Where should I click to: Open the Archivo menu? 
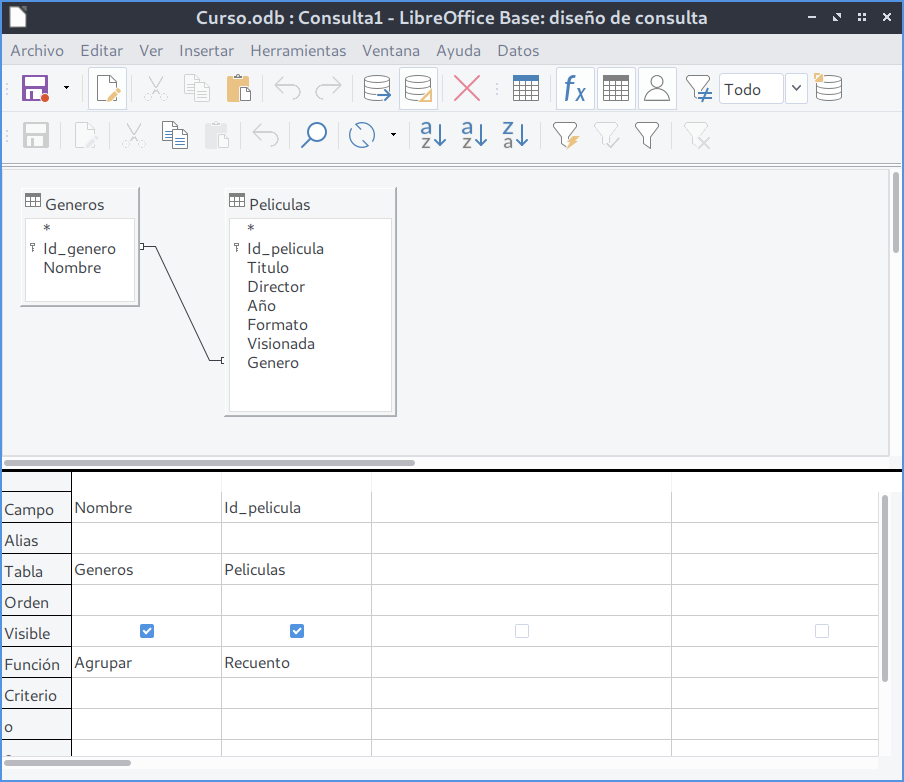pyautogui.click(x=37, y=51)
